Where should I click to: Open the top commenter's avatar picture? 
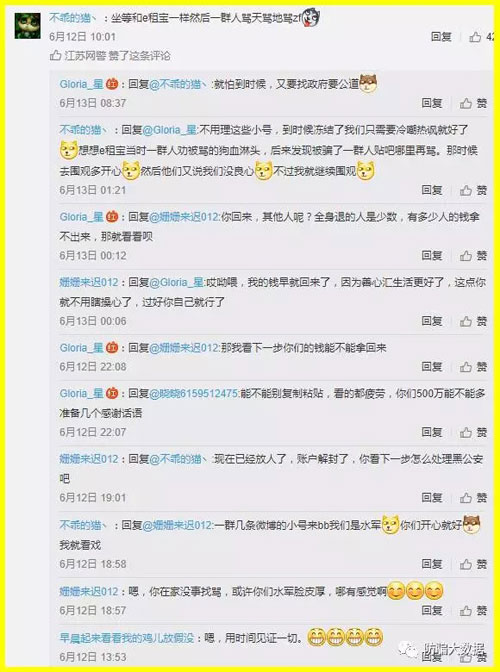coord(27,26)
